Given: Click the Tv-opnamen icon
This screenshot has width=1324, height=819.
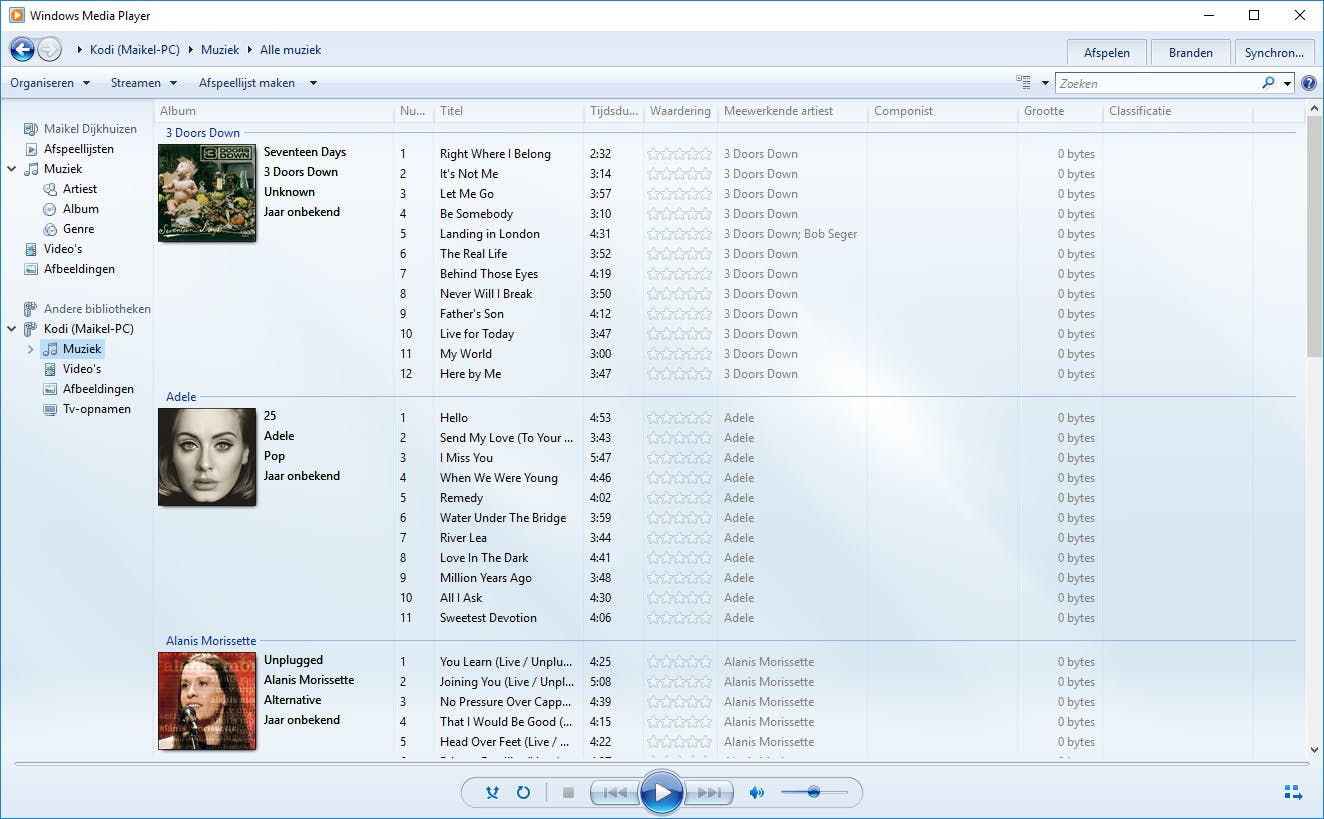Looking at the screenshot, I should [50, 409].
